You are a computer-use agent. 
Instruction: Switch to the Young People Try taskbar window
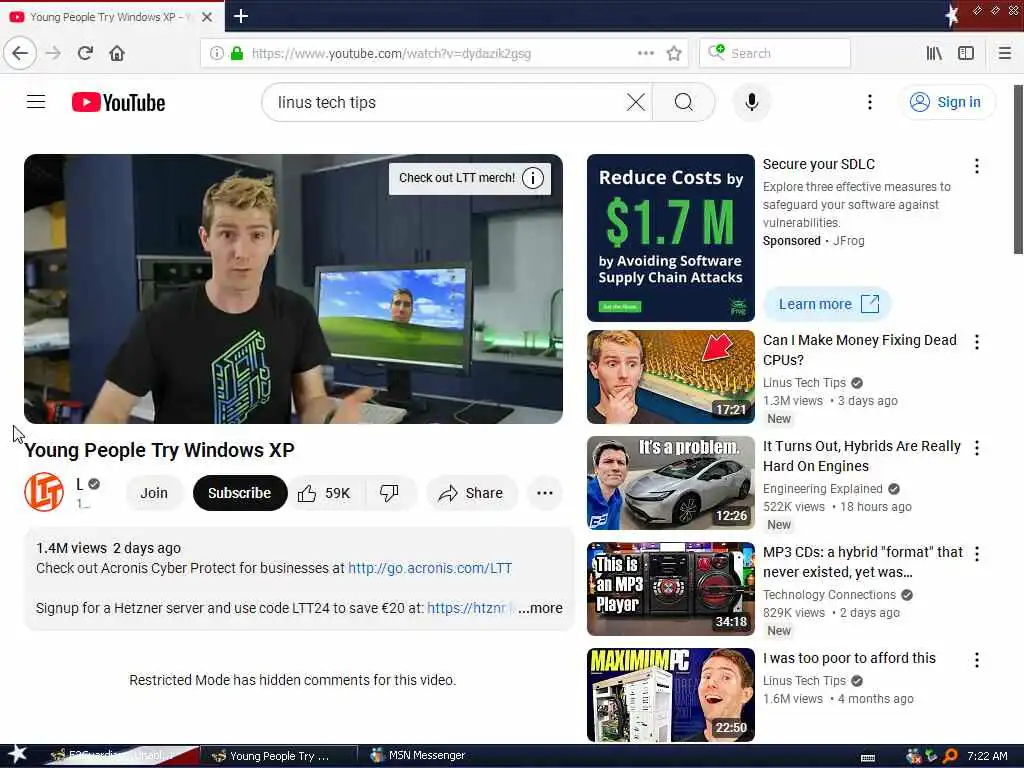coord(279,756)
